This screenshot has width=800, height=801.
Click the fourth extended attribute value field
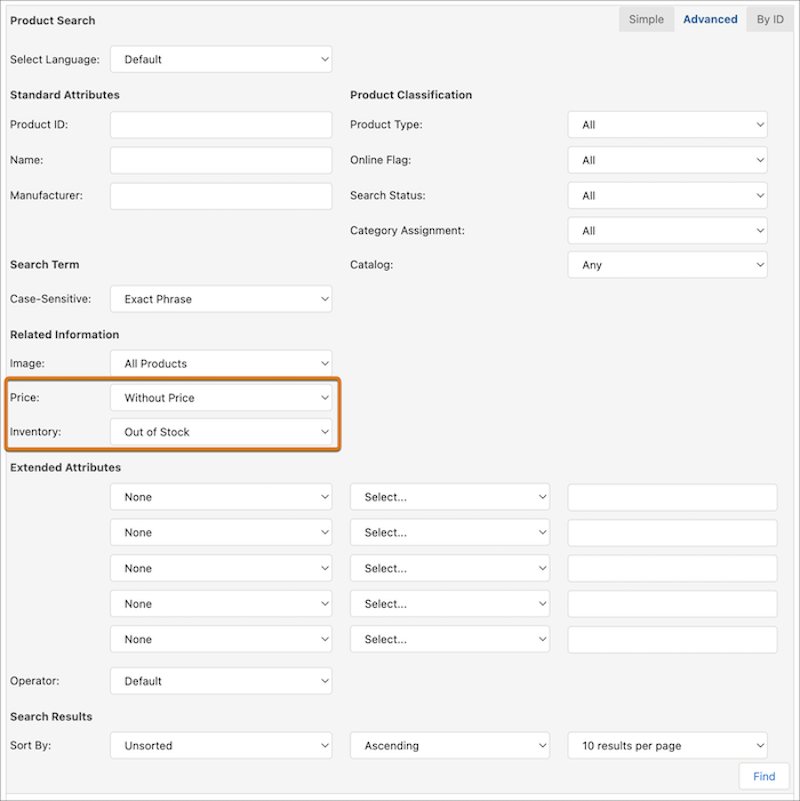pos(672,604)
